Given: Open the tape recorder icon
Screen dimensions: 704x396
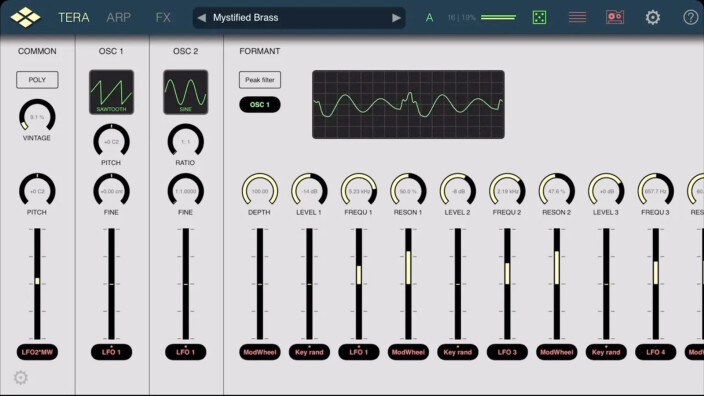Looking at the screenshot, I should coord(615,18).
